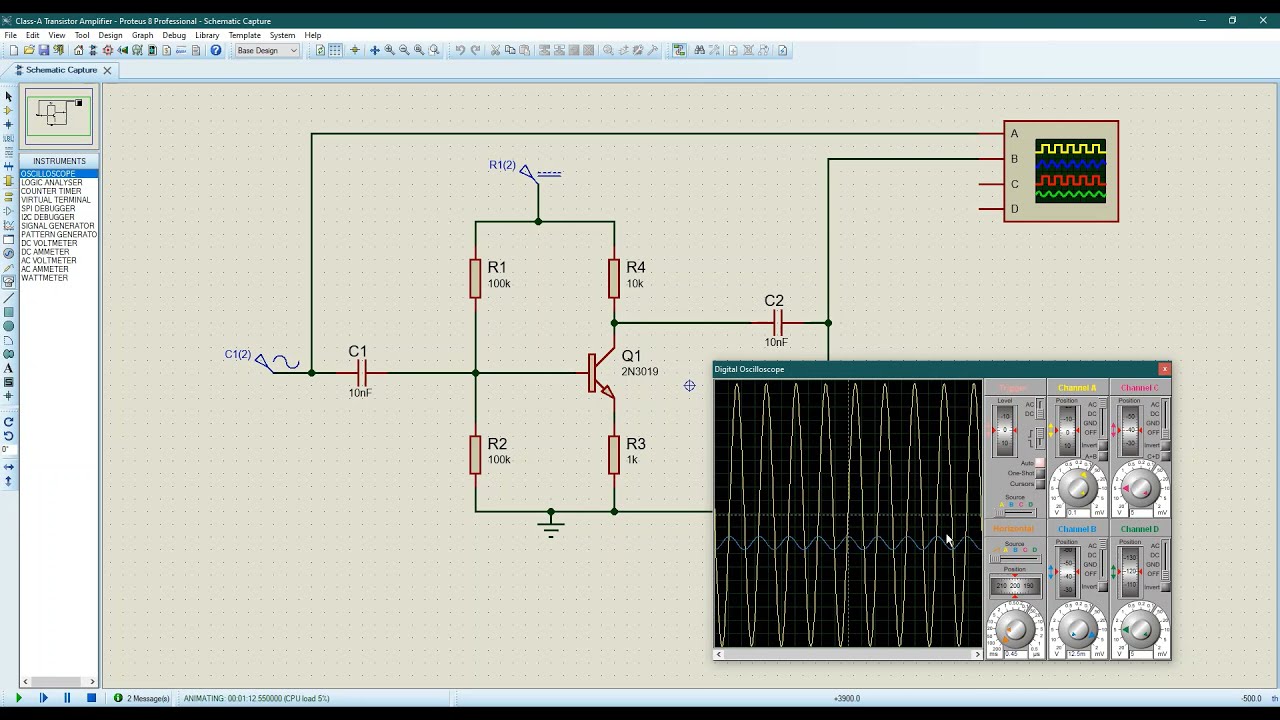Click the Redraw display icon
This screenshot has height=720, width=1280.
[x=320, y=50]
